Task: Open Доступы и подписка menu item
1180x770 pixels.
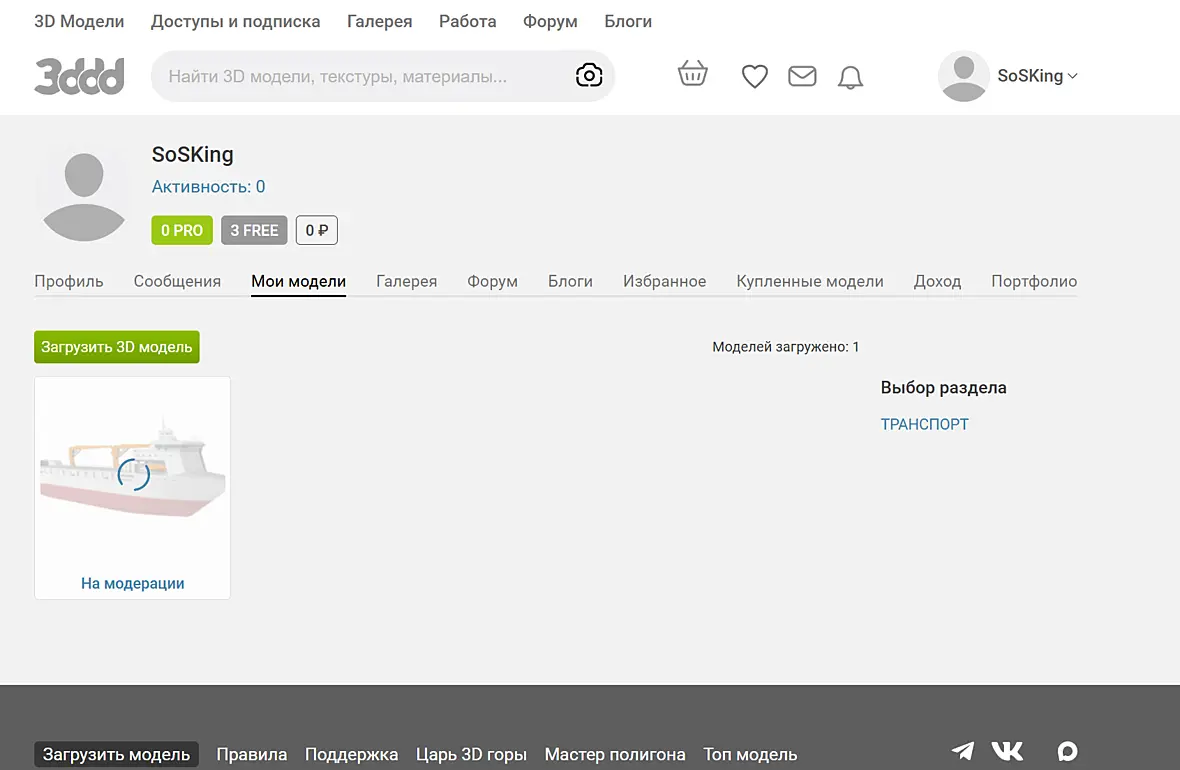Action: pyautogui.click(x=236, y=22)
